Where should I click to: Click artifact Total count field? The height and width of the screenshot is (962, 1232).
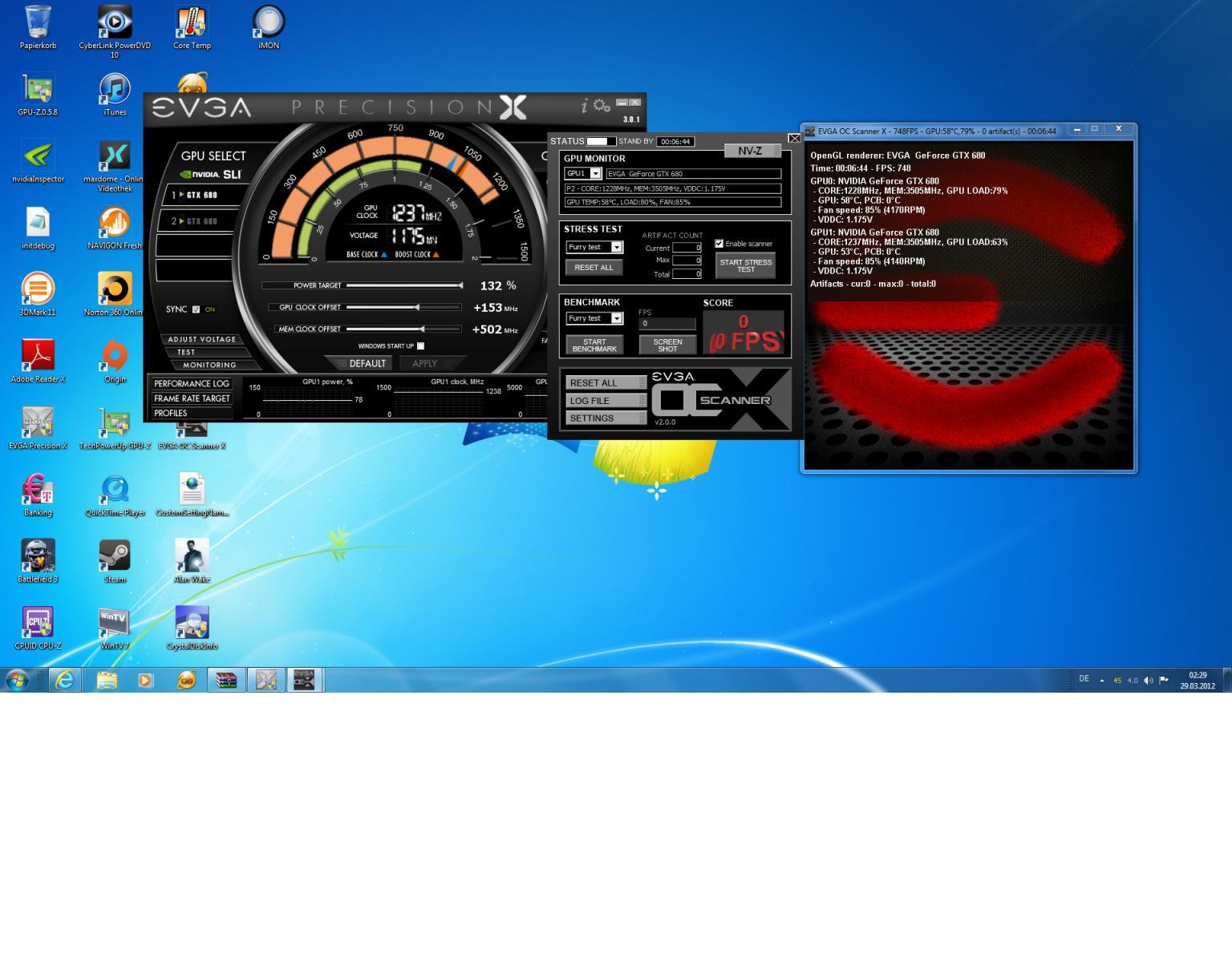pos(687,274)
